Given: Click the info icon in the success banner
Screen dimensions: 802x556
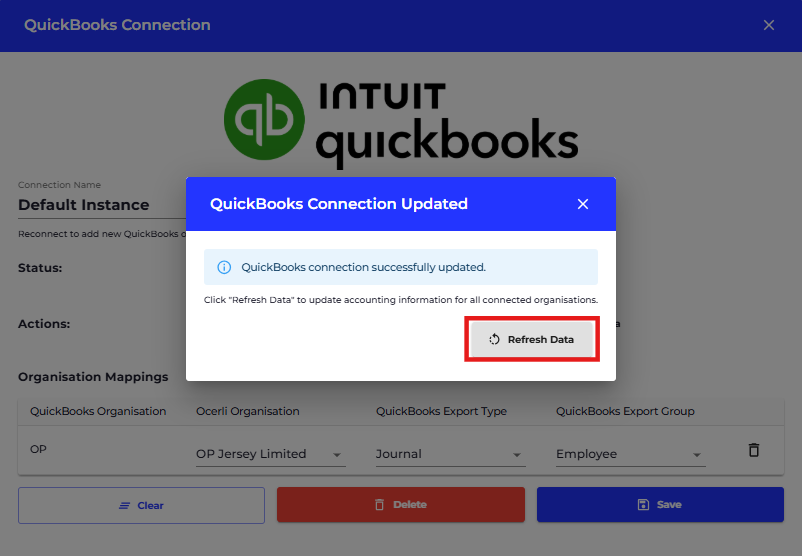Looking at the screenshot, I should pyautogui.click(x=224, y=267).
